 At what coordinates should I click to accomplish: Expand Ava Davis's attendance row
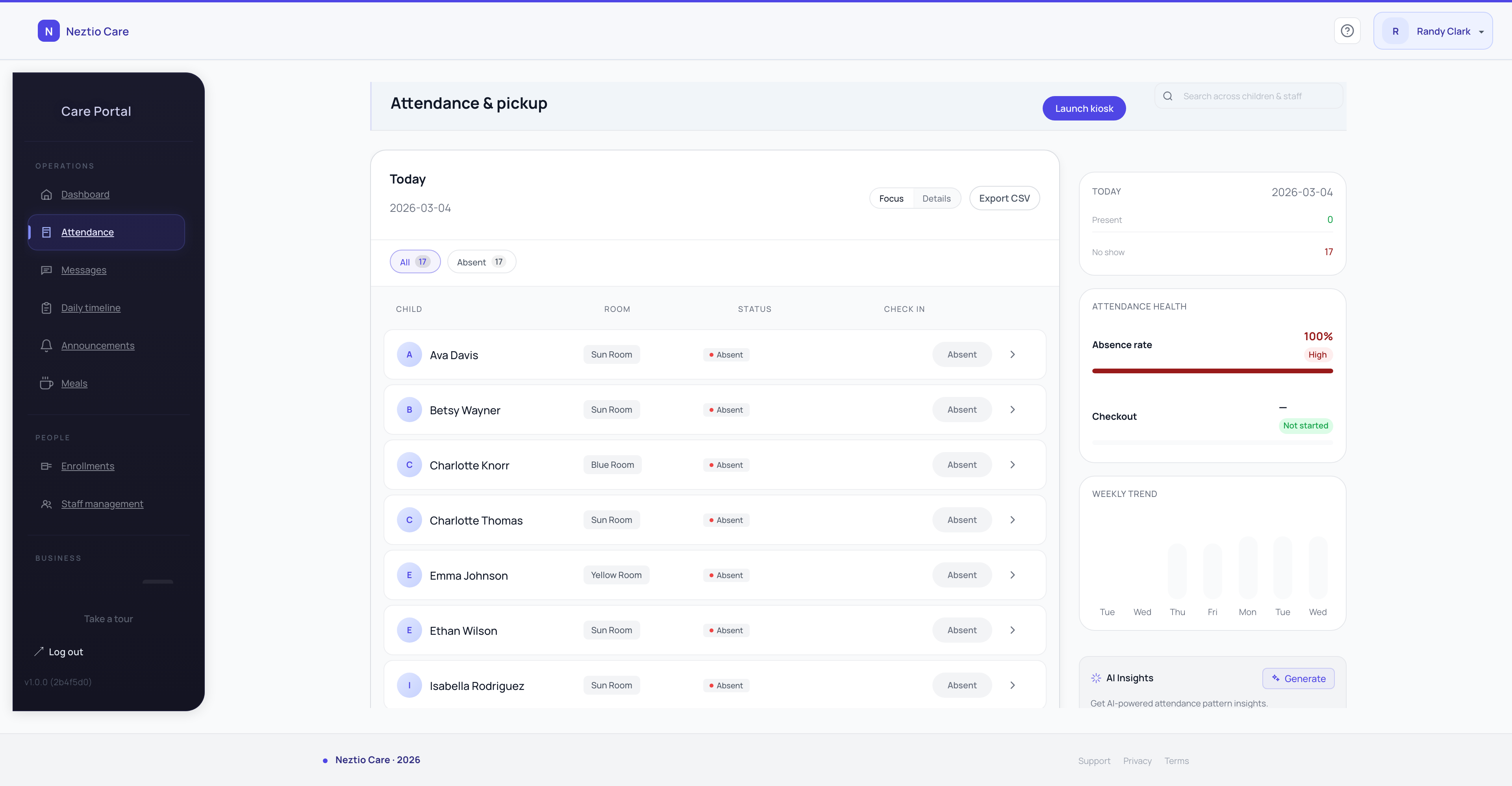pos(1012,354)
